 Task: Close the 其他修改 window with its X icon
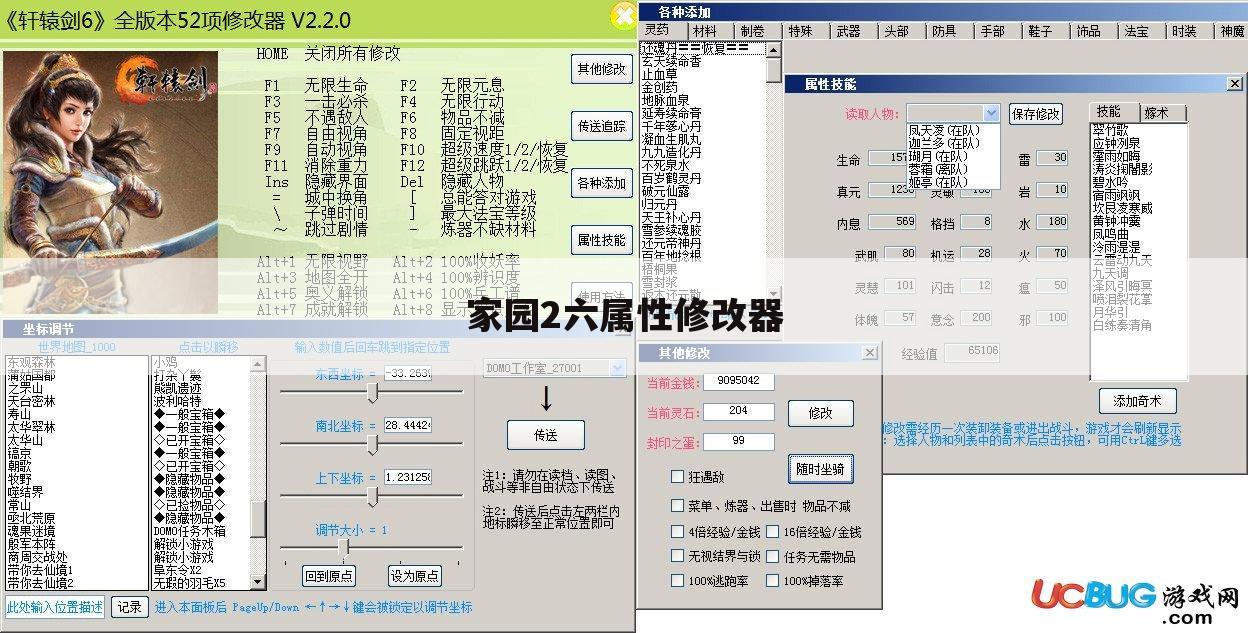pos(870,353)
